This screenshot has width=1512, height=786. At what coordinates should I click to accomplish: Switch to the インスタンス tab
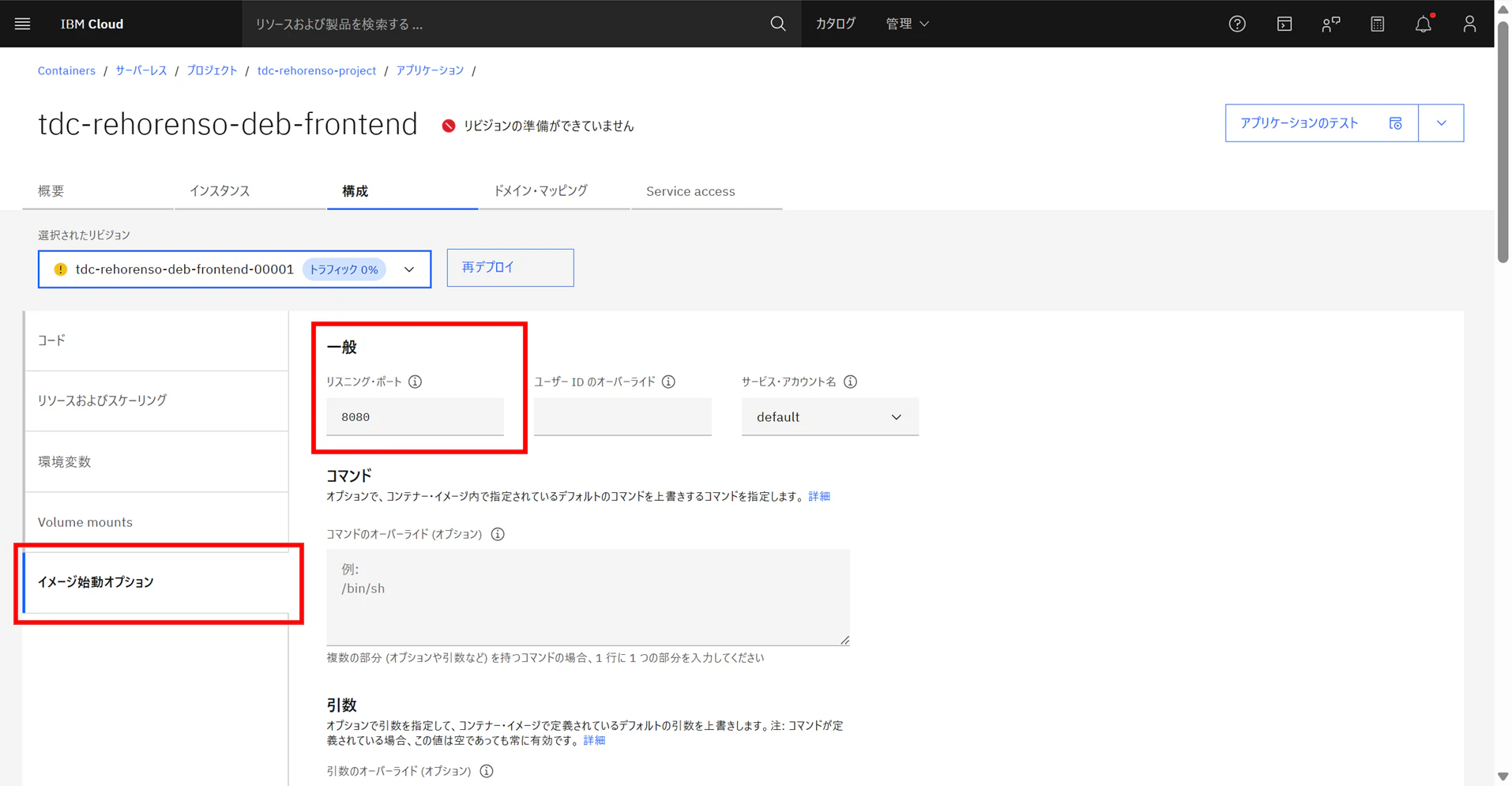[220, 190]
